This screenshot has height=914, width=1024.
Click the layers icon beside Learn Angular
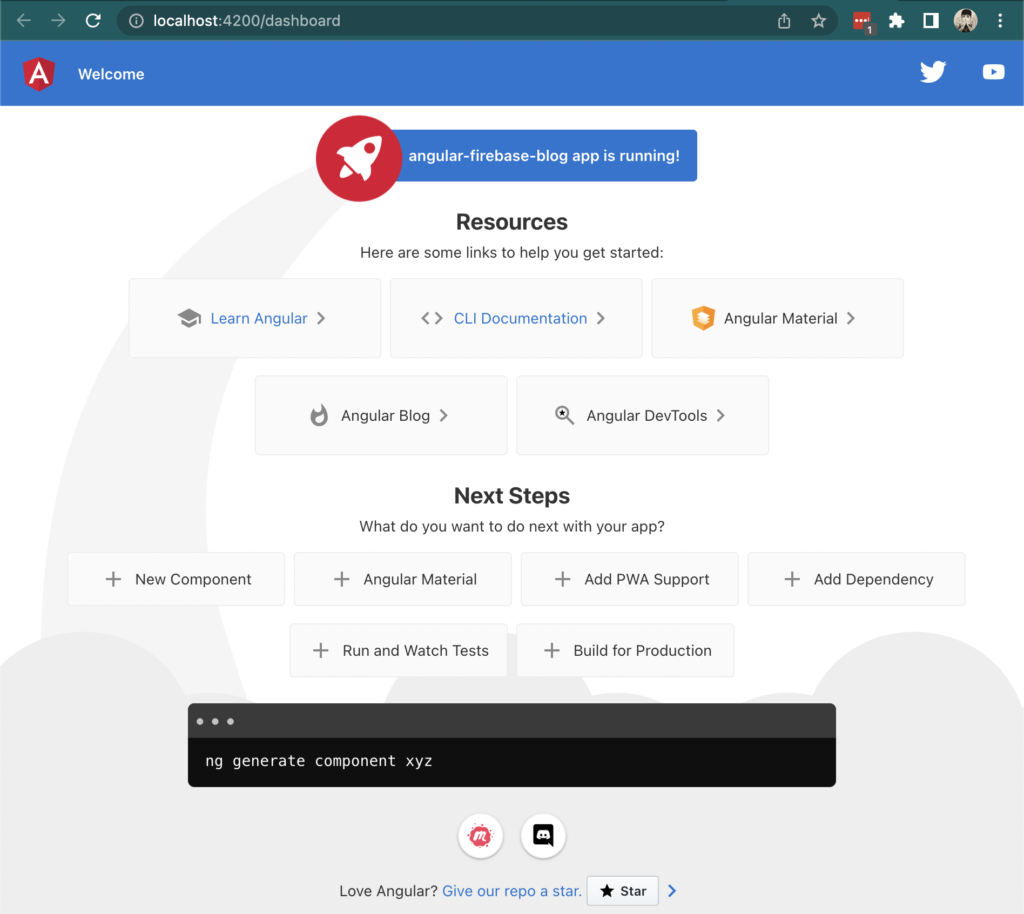(189, 317)
